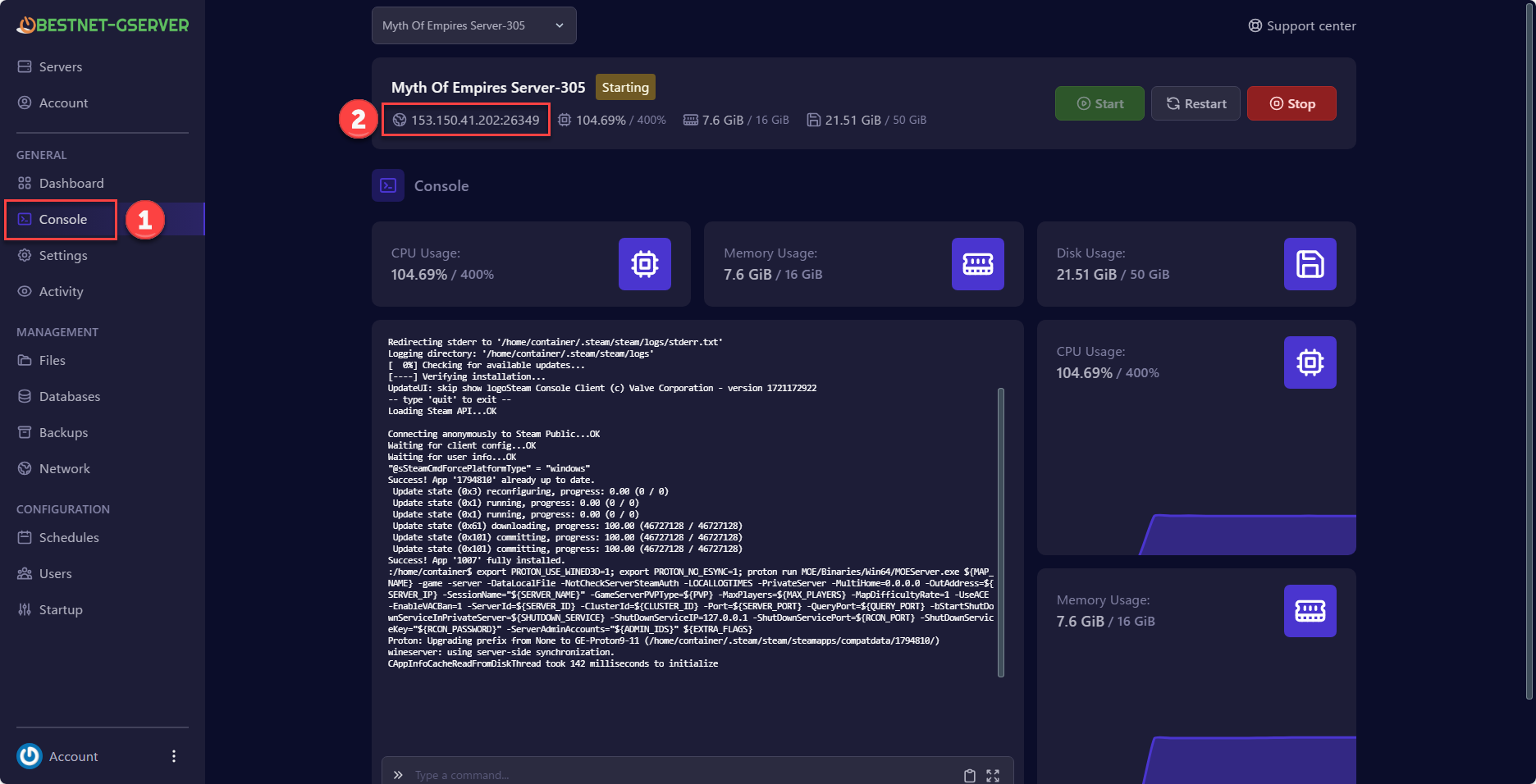This screenshot has height=784, width=1536.
Task: Open the server selector dropdown
Action: (x=474, y=25)
